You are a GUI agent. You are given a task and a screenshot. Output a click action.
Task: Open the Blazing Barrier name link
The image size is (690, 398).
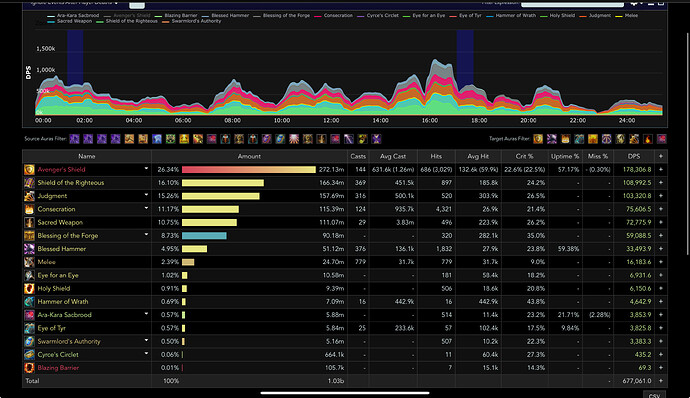click(58, 368)
